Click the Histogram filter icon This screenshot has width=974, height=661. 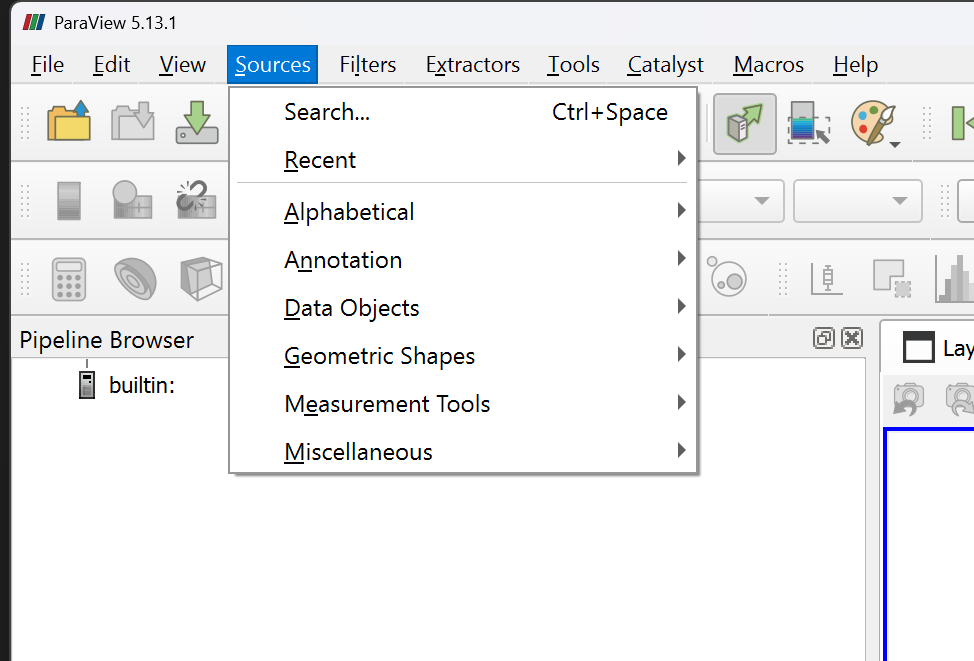[x=954, y=278]
